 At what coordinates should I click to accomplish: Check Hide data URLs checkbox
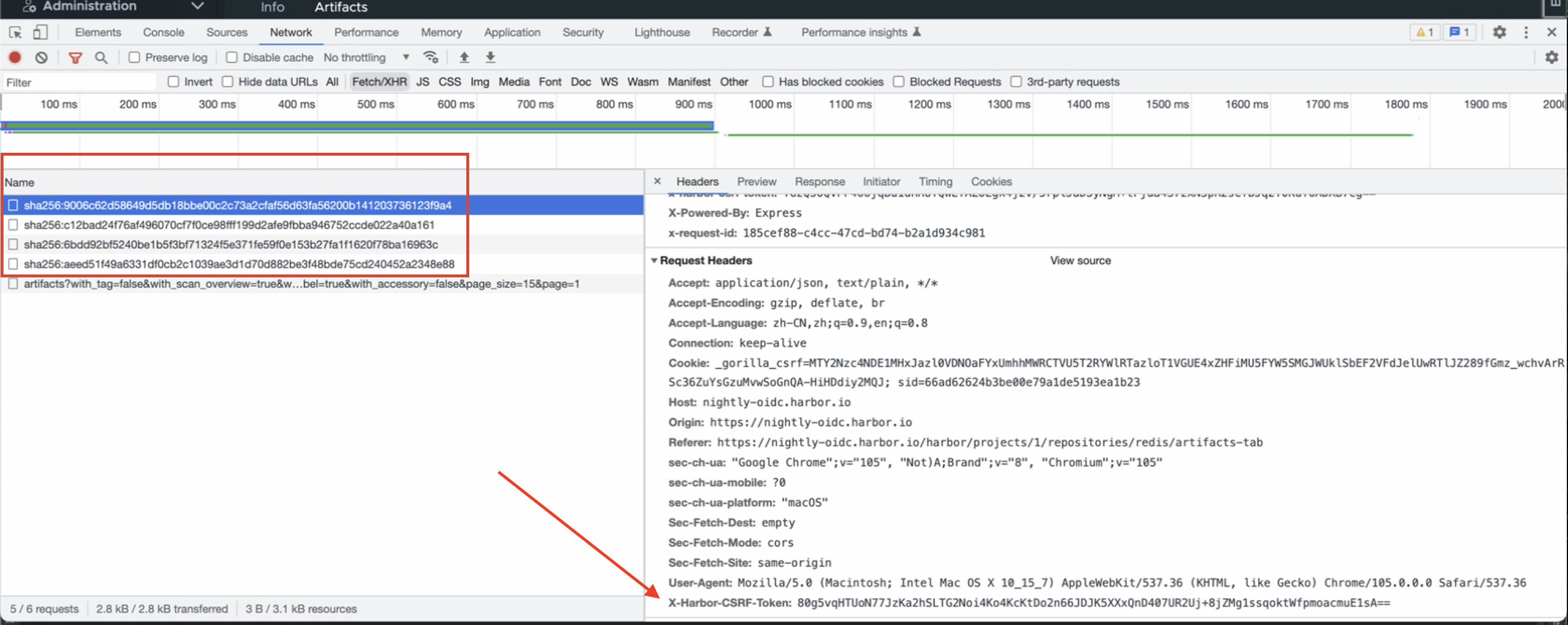[227, 81]
